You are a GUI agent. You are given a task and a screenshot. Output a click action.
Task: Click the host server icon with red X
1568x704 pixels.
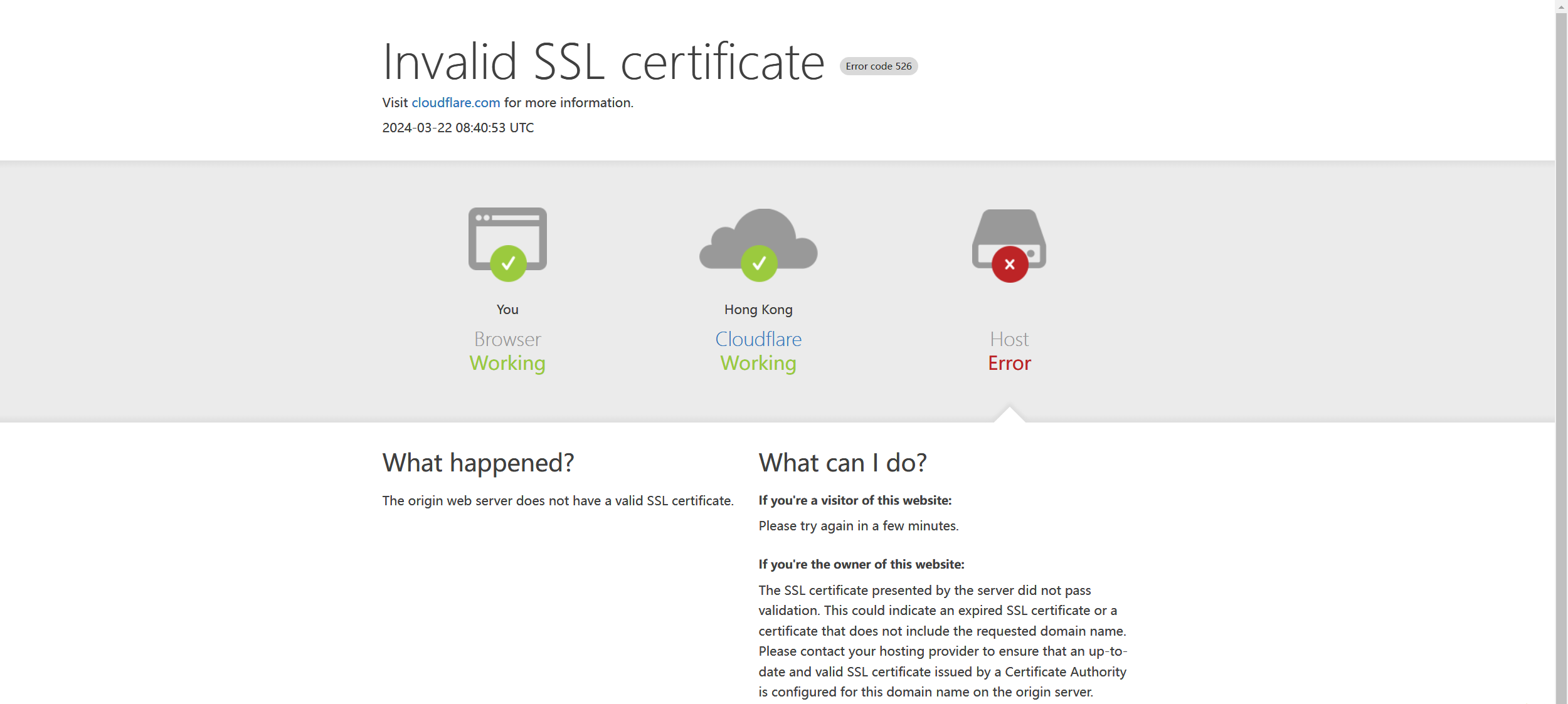coord(1009,245)
